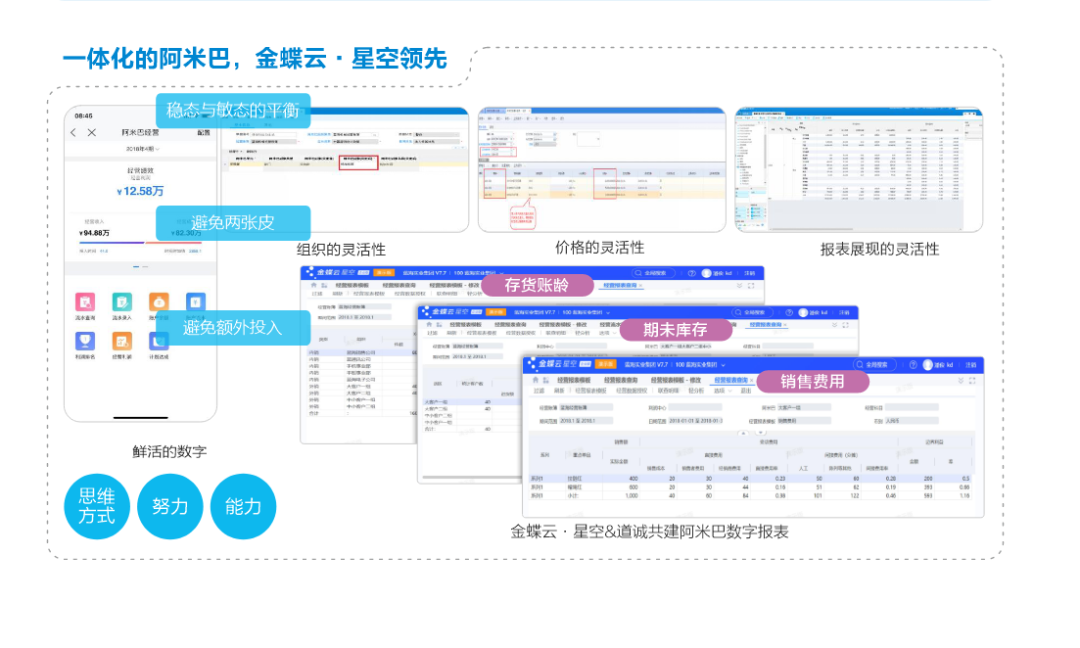This screenshot has height=648, width=1080.
Task: Tap the orange icon next to 利润排名
Action: (x=122, y=341)
